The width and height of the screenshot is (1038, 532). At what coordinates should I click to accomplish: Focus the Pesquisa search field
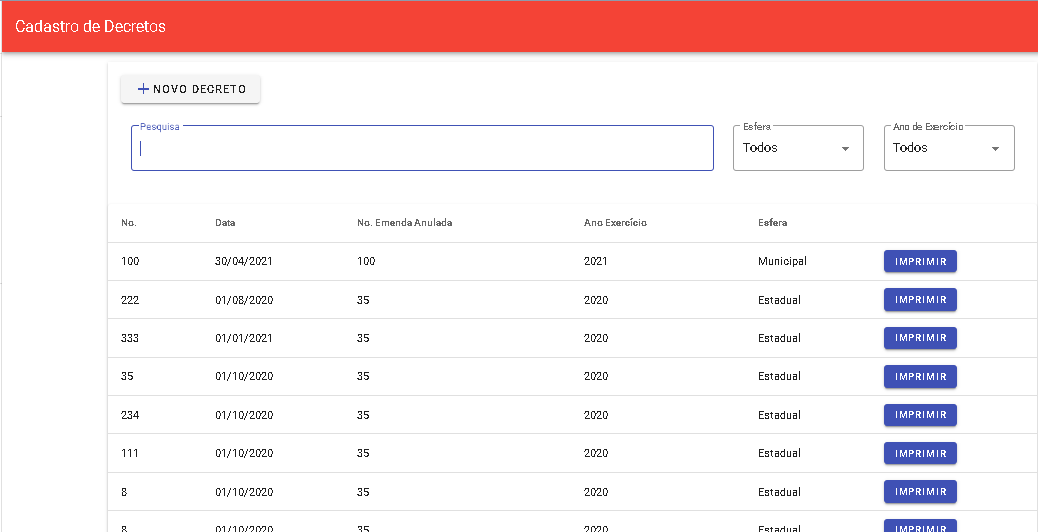coord(422,148)
